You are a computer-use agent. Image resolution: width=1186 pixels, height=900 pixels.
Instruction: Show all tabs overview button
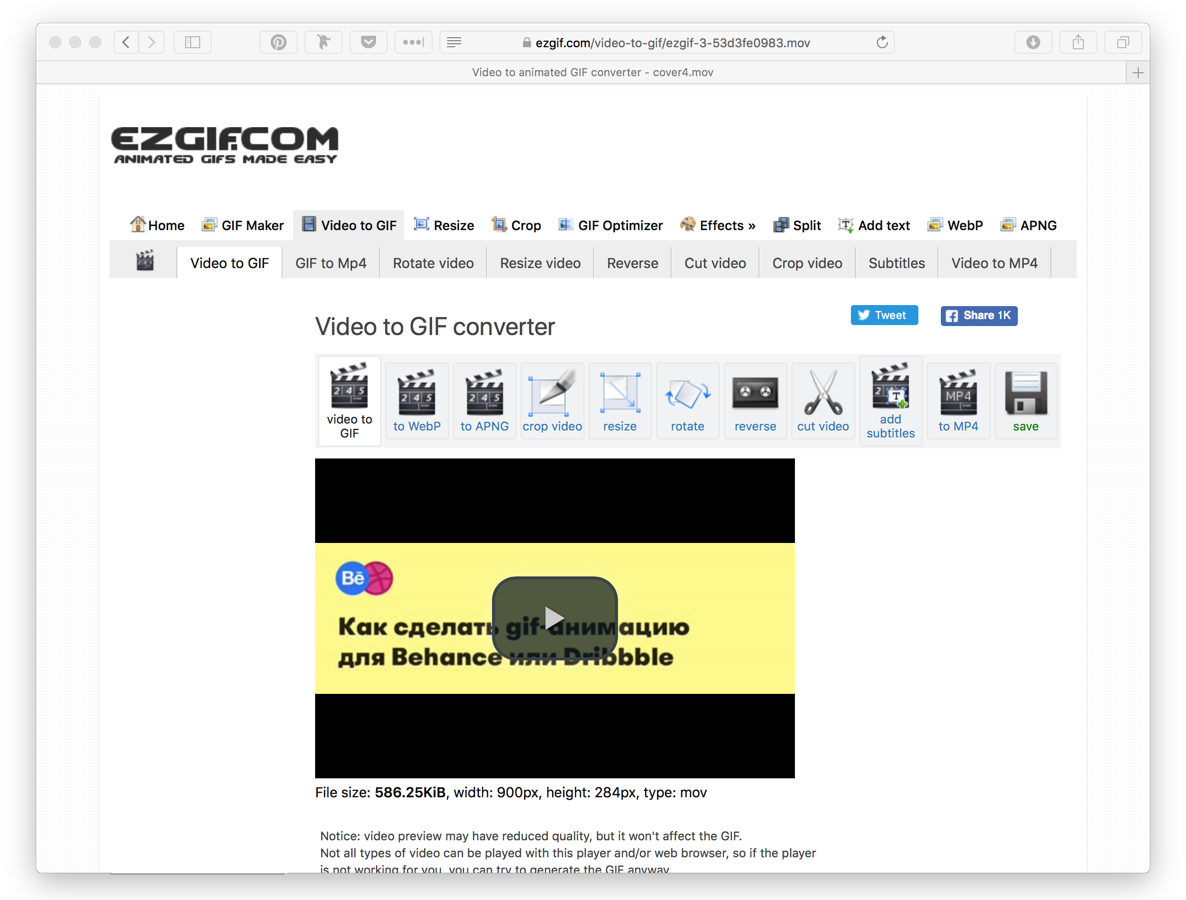[x=1123, y=42]
